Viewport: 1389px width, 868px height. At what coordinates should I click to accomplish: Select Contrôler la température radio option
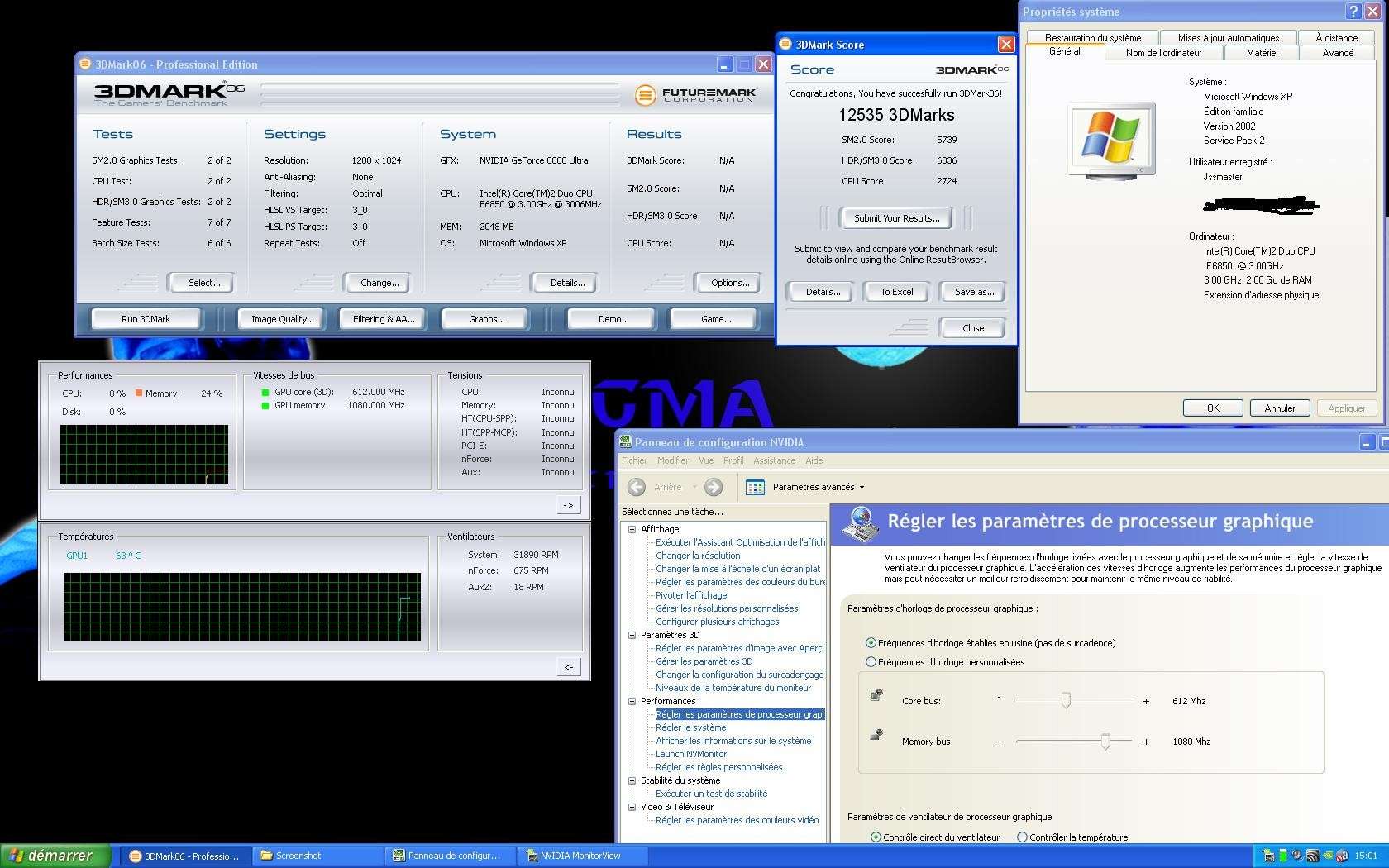point(1022,837)
